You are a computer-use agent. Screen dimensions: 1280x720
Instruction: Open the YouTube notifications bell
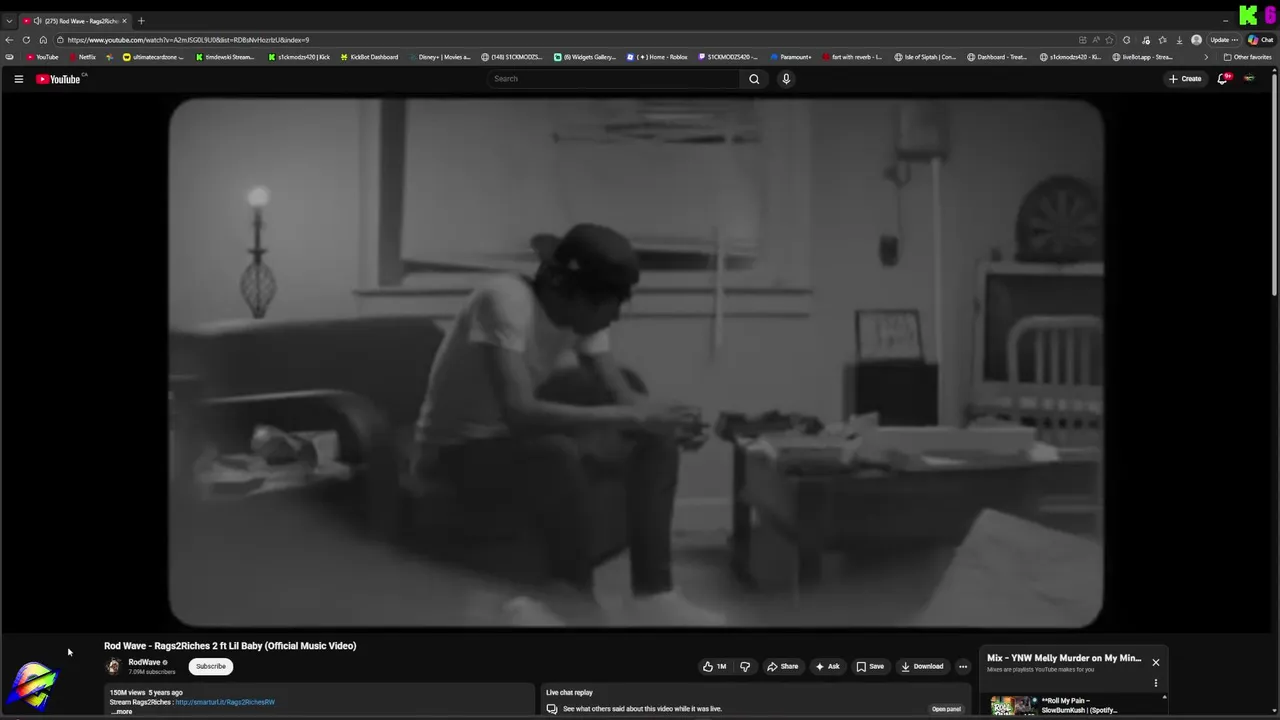[x=1222, y=79]
